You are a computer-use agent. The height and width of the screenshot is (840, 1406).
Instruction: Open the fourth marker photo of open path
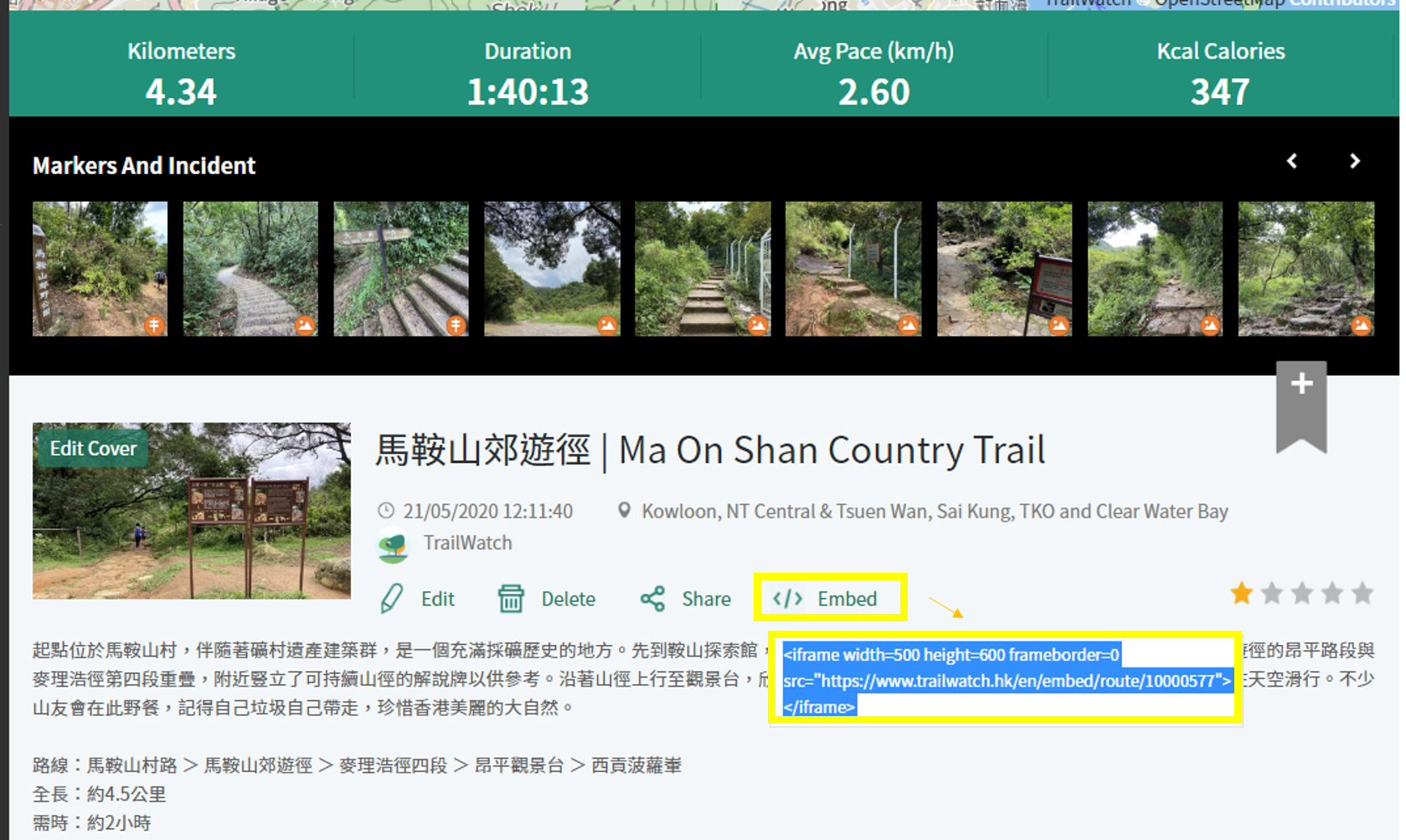pyautogui.click(x=552, y=269)
